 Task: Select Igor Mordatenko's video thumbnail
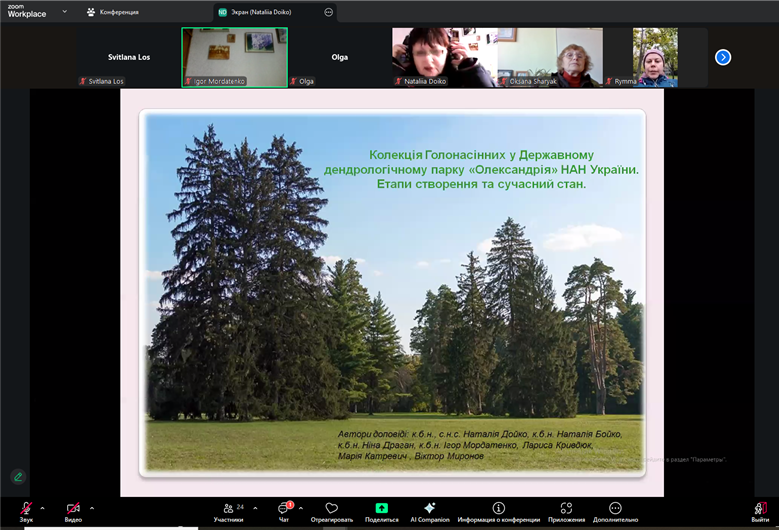coord(234,57)
